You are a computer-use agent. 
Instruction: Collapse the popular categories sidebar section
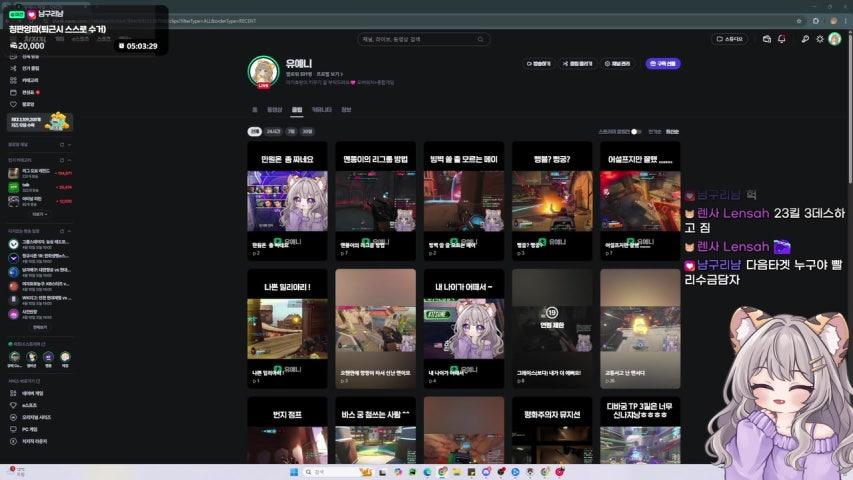(69, 161)
